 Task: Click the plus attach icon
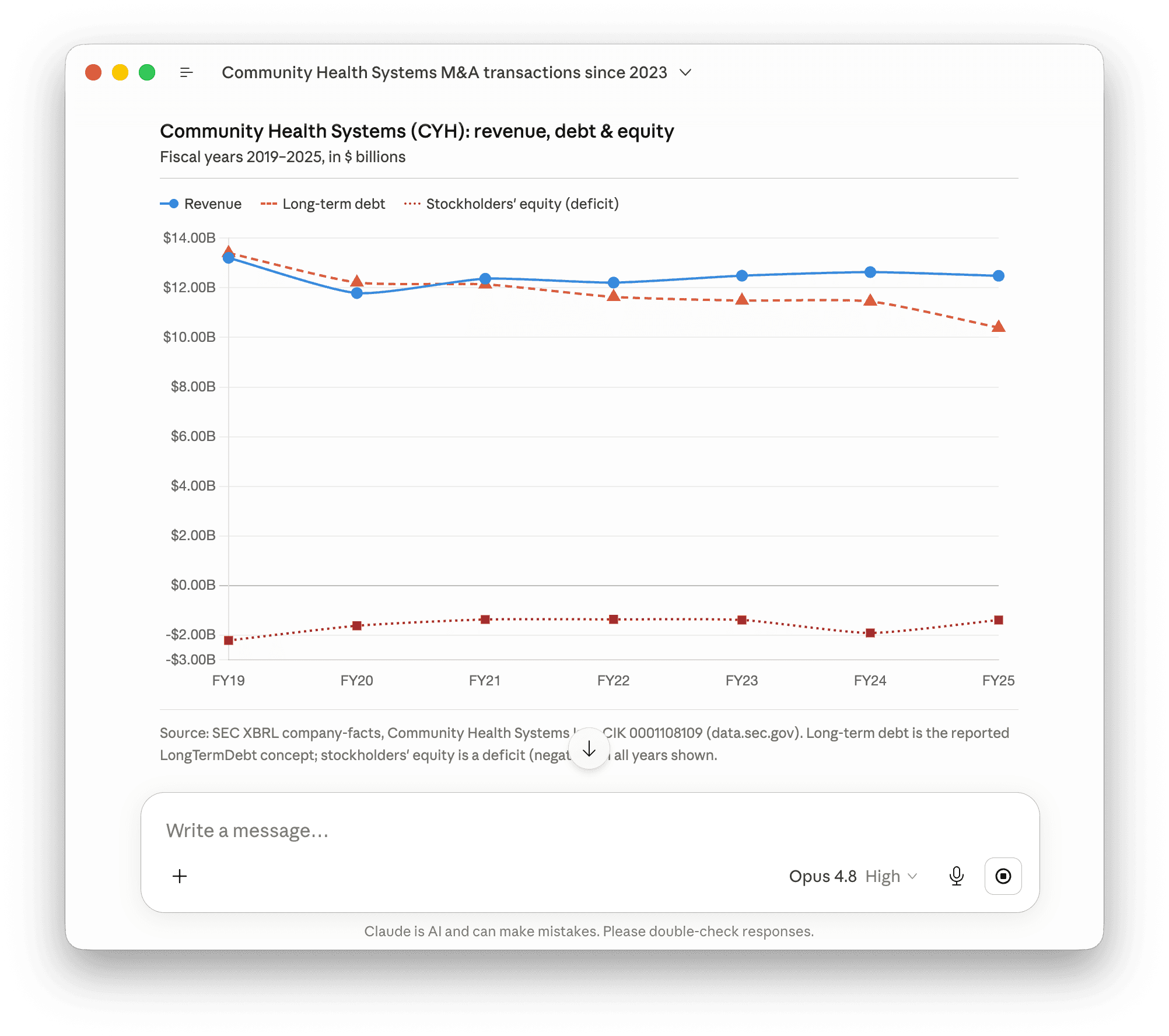click(180, 876)
